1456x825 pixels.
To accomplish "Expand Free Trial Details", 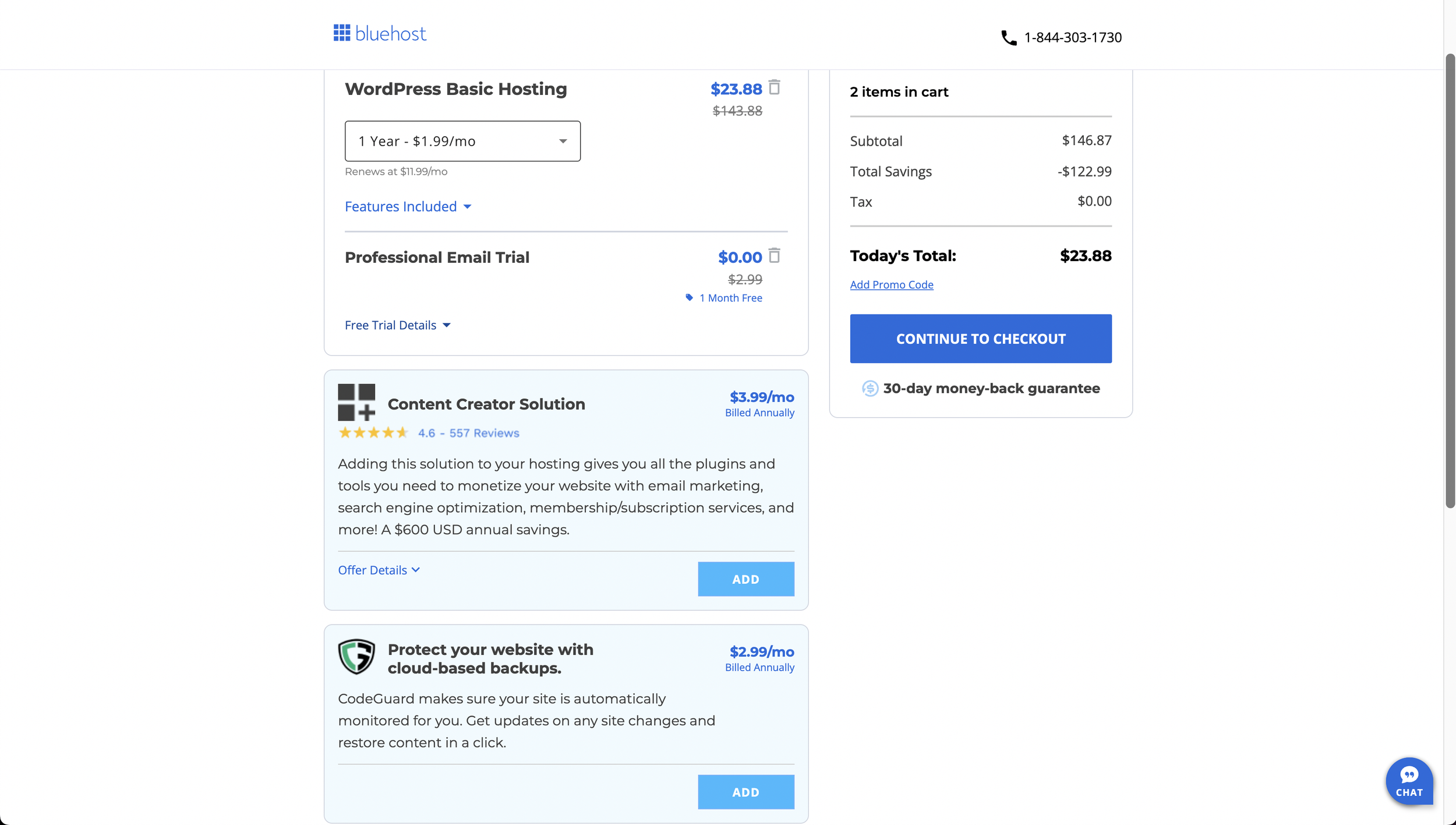I will point(398,325).
